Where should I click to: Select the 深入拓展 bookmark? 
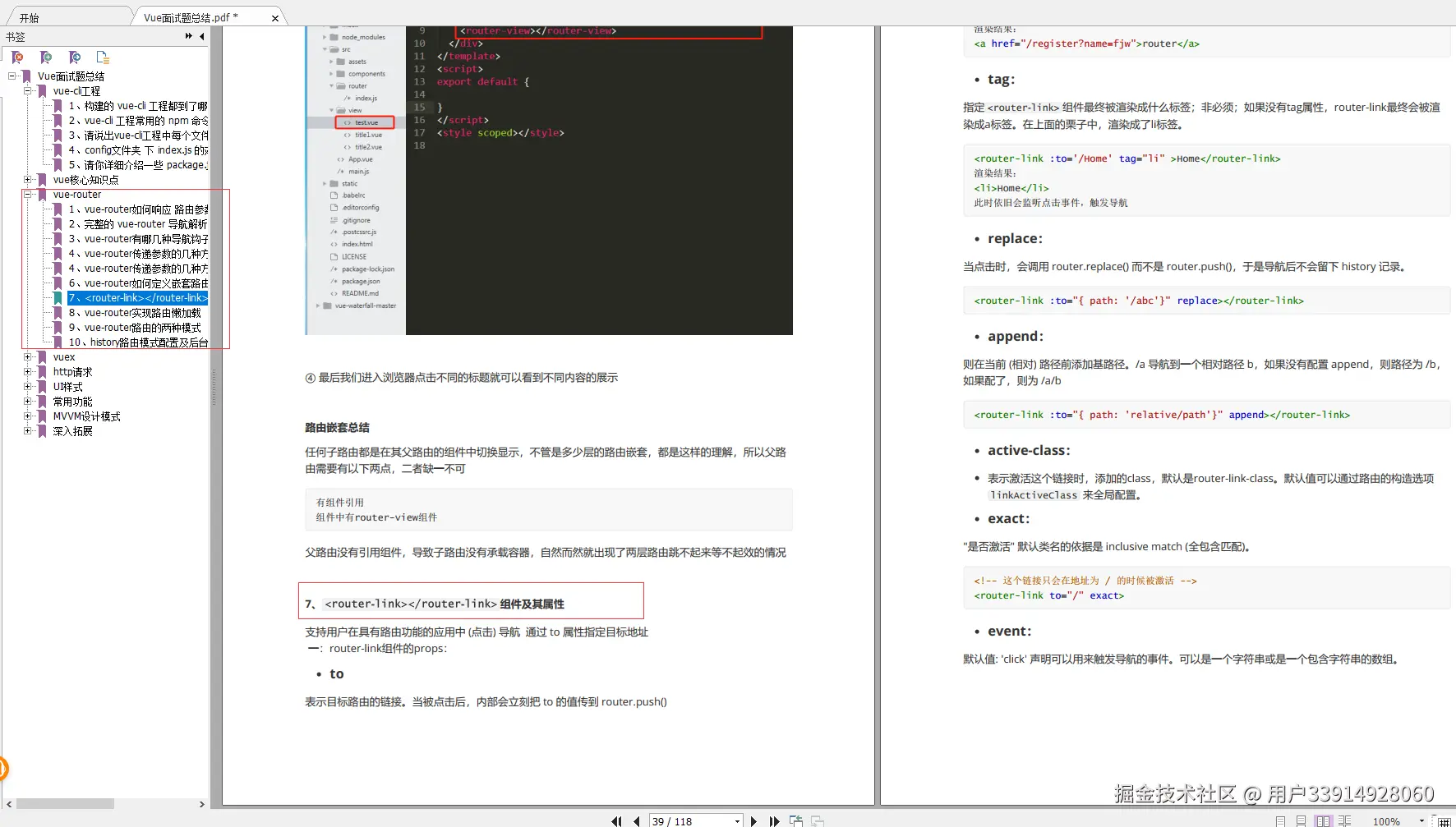[72, 431]
